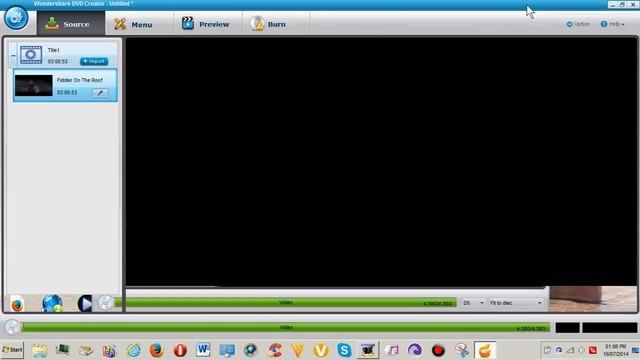The height and width of the screenshot is (360, 640).
Task: Open the CCleaner icon in taskbar
Action: pos(274,350)
